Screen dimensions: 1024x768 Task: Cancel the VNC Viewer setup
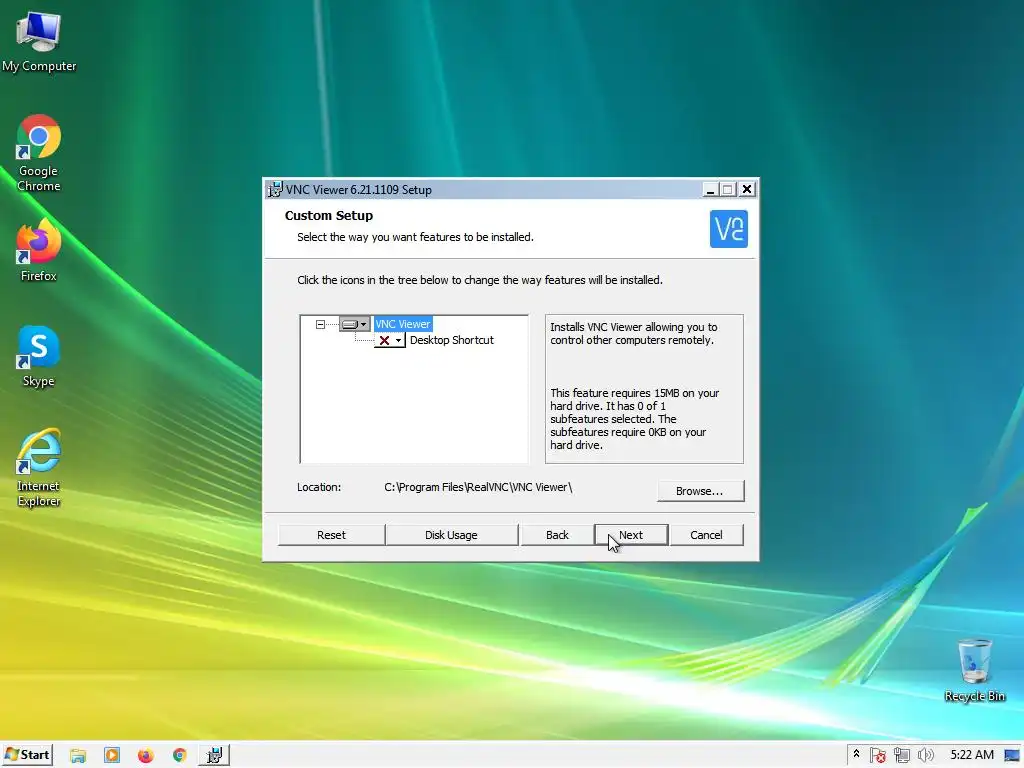pos(707,535)
